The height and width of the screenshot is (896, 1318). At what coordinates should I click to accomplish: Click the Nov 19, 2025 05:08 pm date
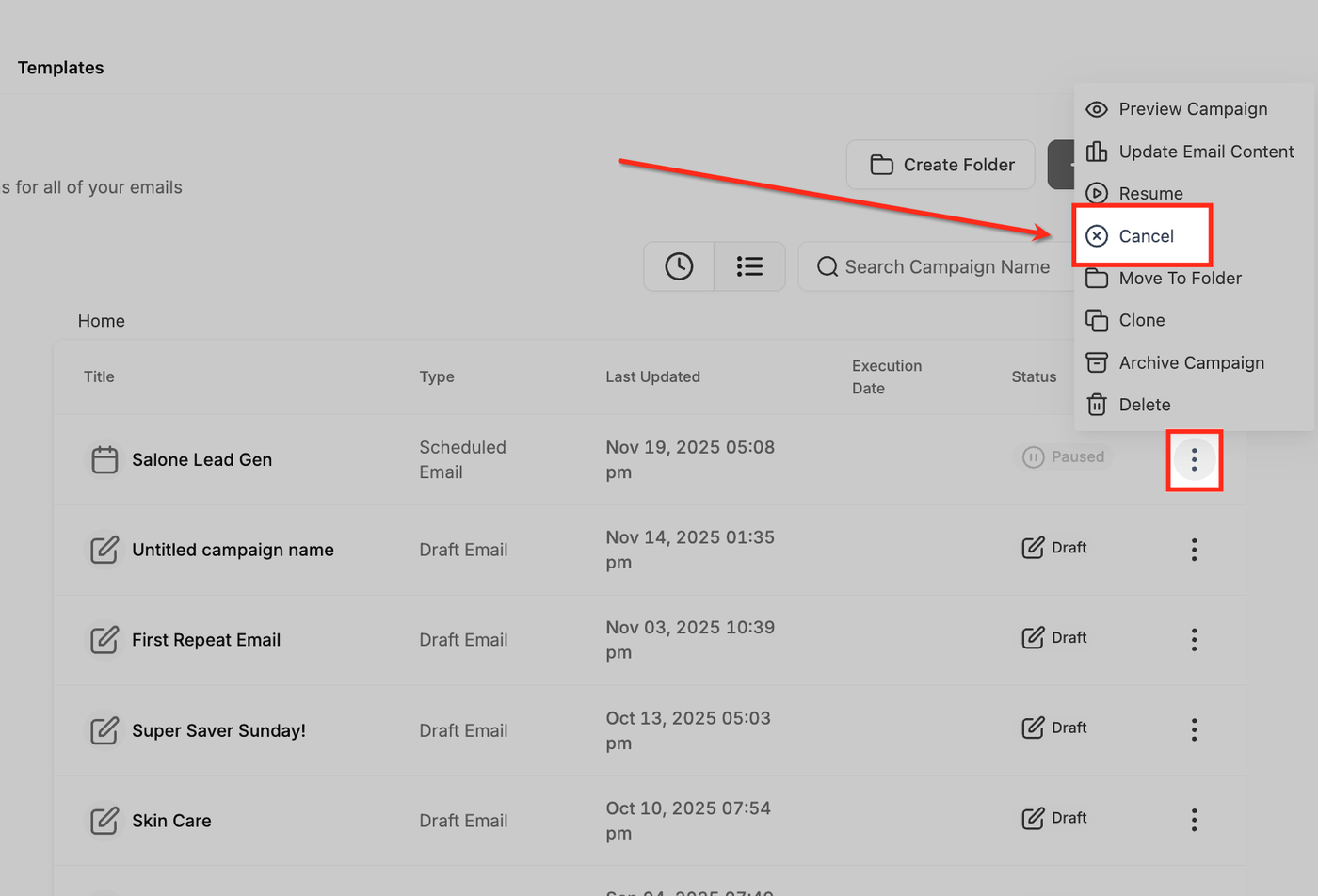(690, 459)
